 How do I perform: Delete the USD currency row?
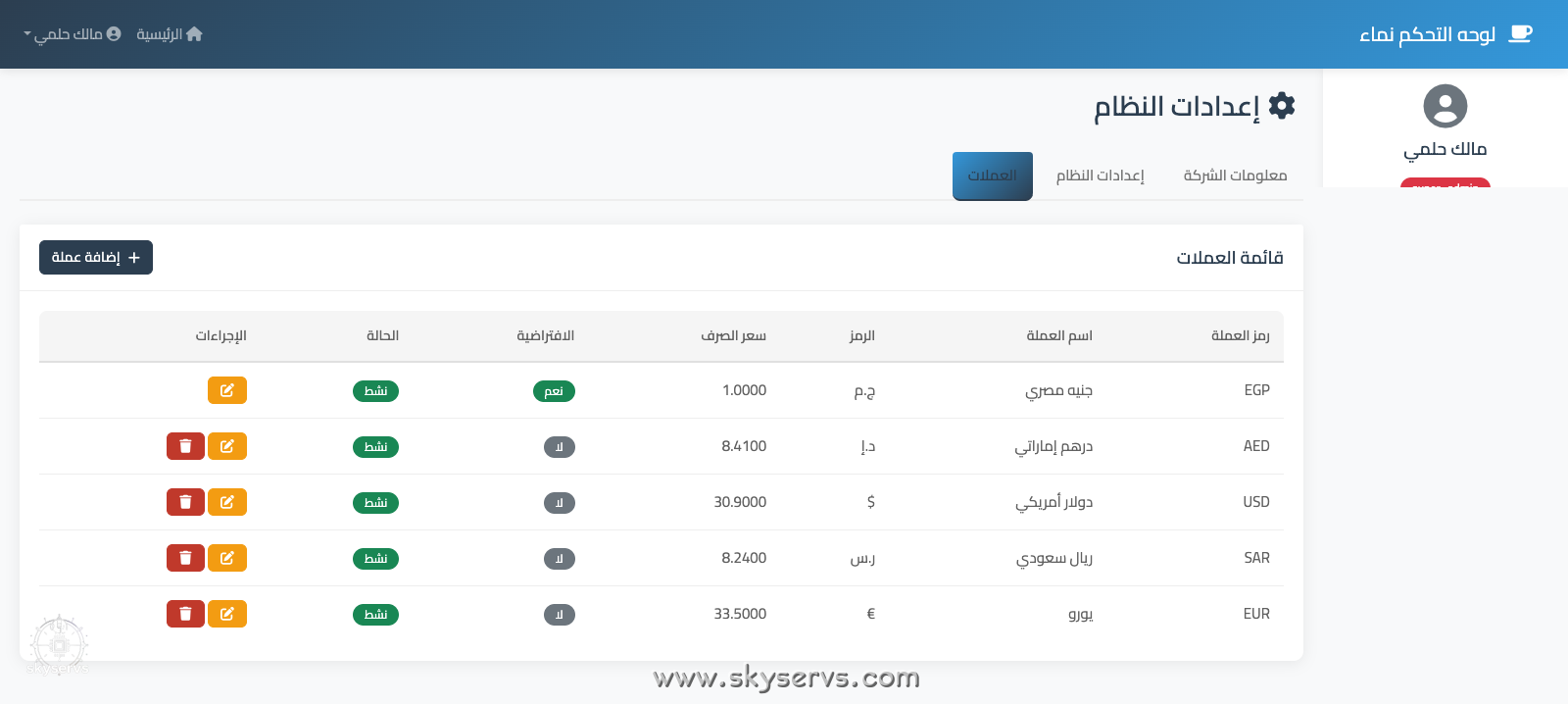coord(185,502)
